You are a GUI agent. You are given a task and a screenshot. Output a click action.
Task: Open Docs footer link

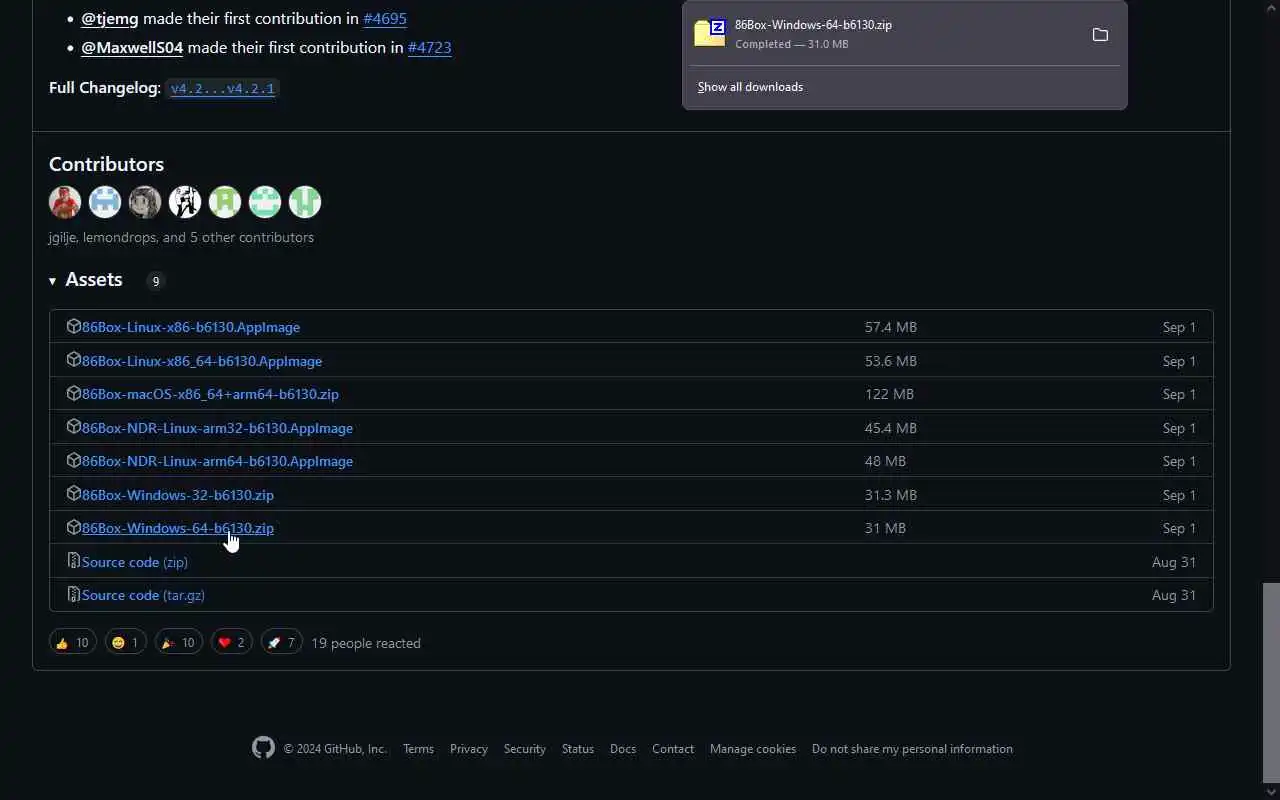[623, 749]
